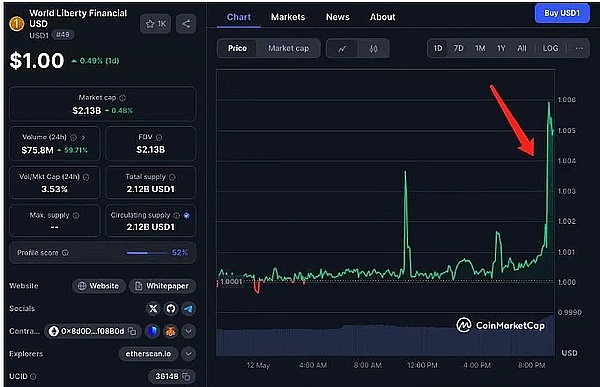
Task: Open the News tab
Action: (x=338, y=17)
